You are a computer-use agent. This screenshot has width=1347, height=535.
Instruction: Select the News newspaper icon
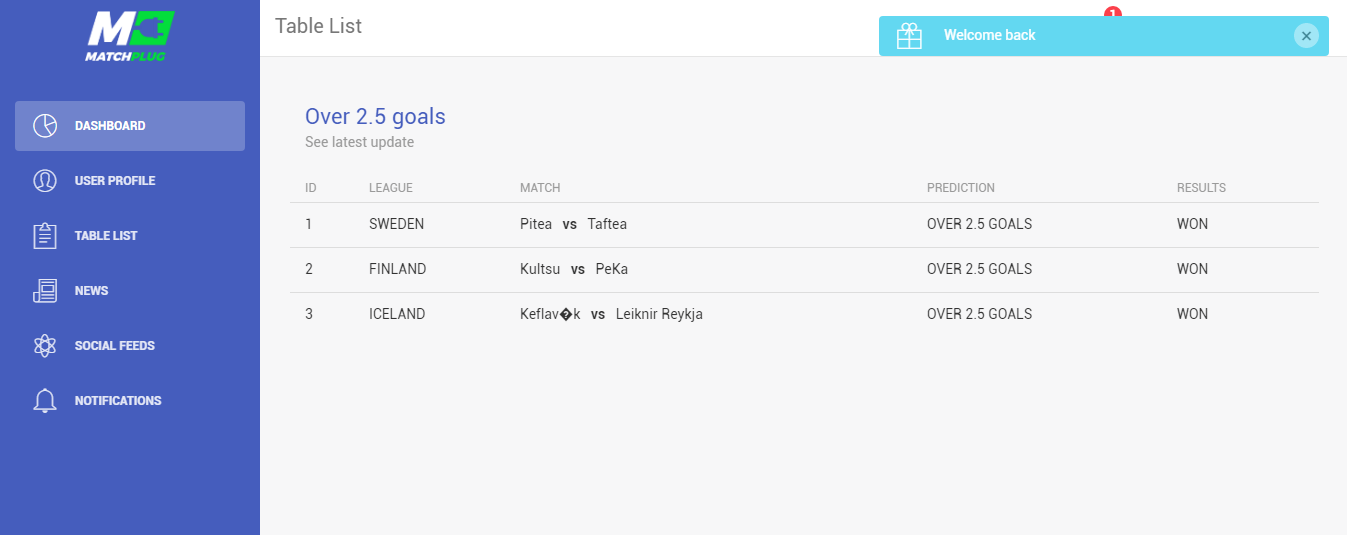(45, 291)
